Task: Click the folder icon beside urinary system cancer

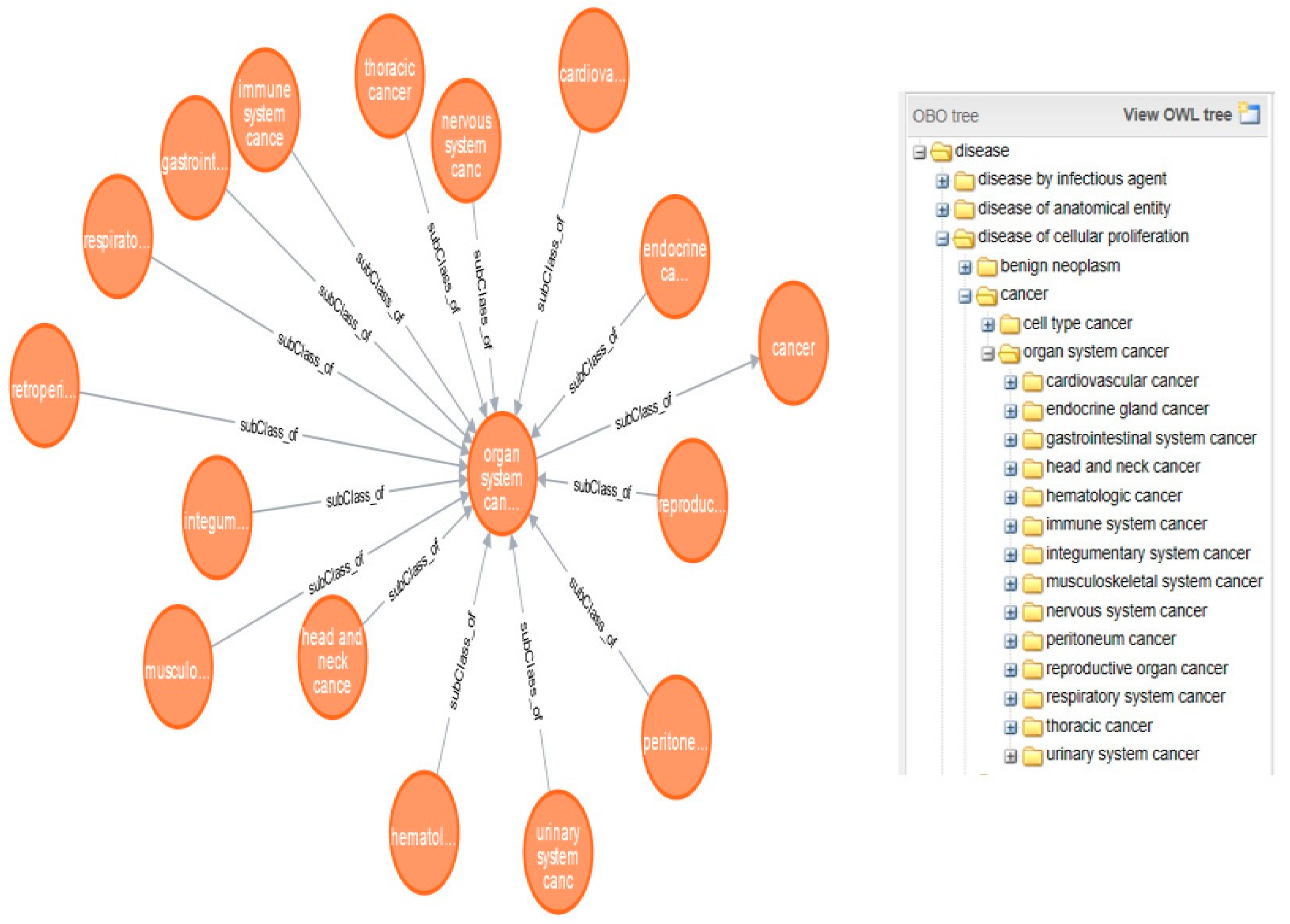Action: click(x=1032, y=756)
